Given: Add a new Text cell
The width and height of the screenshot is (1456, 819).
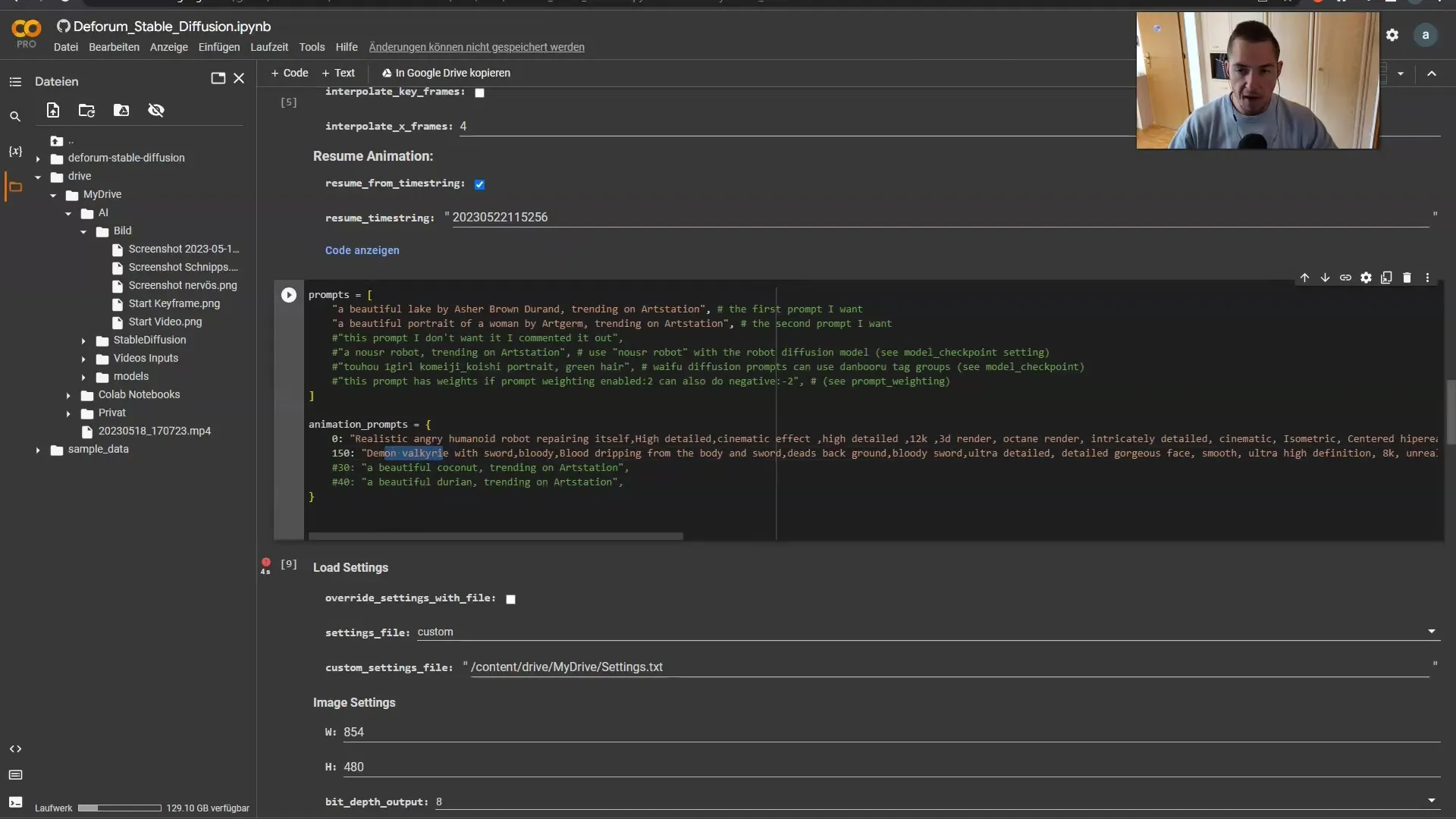Looking at the screenshot, I should coord(338,73).
